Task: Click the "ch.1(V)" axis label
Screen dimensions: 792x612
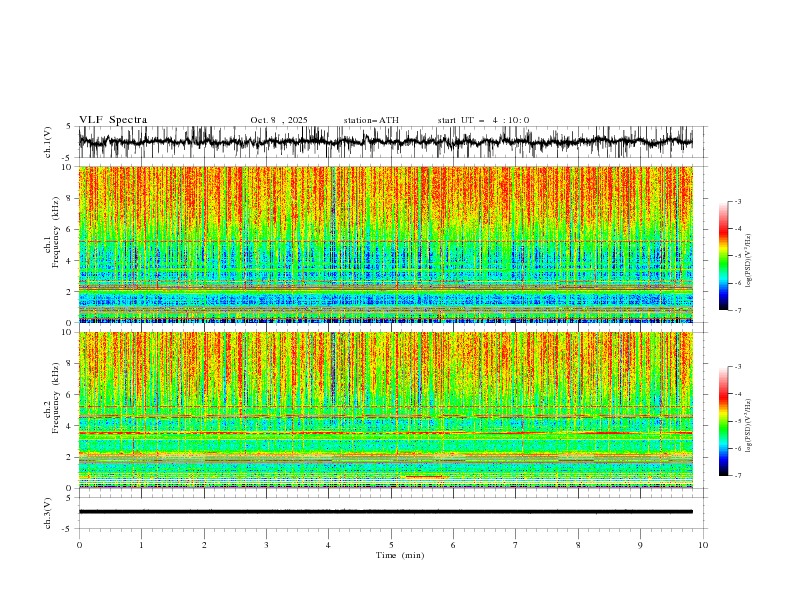Action: (x=48, y=142)
